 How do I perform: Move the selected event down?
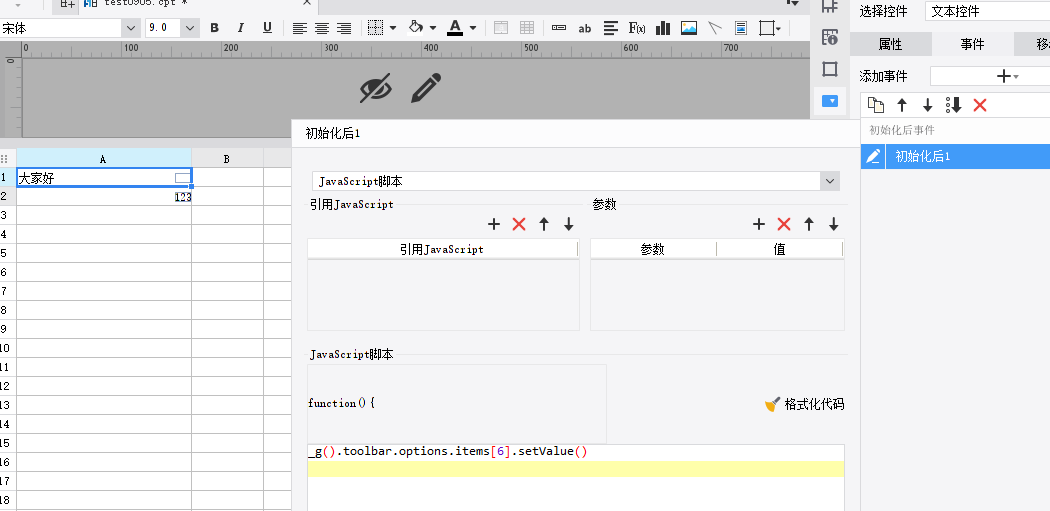click(927, 105)
